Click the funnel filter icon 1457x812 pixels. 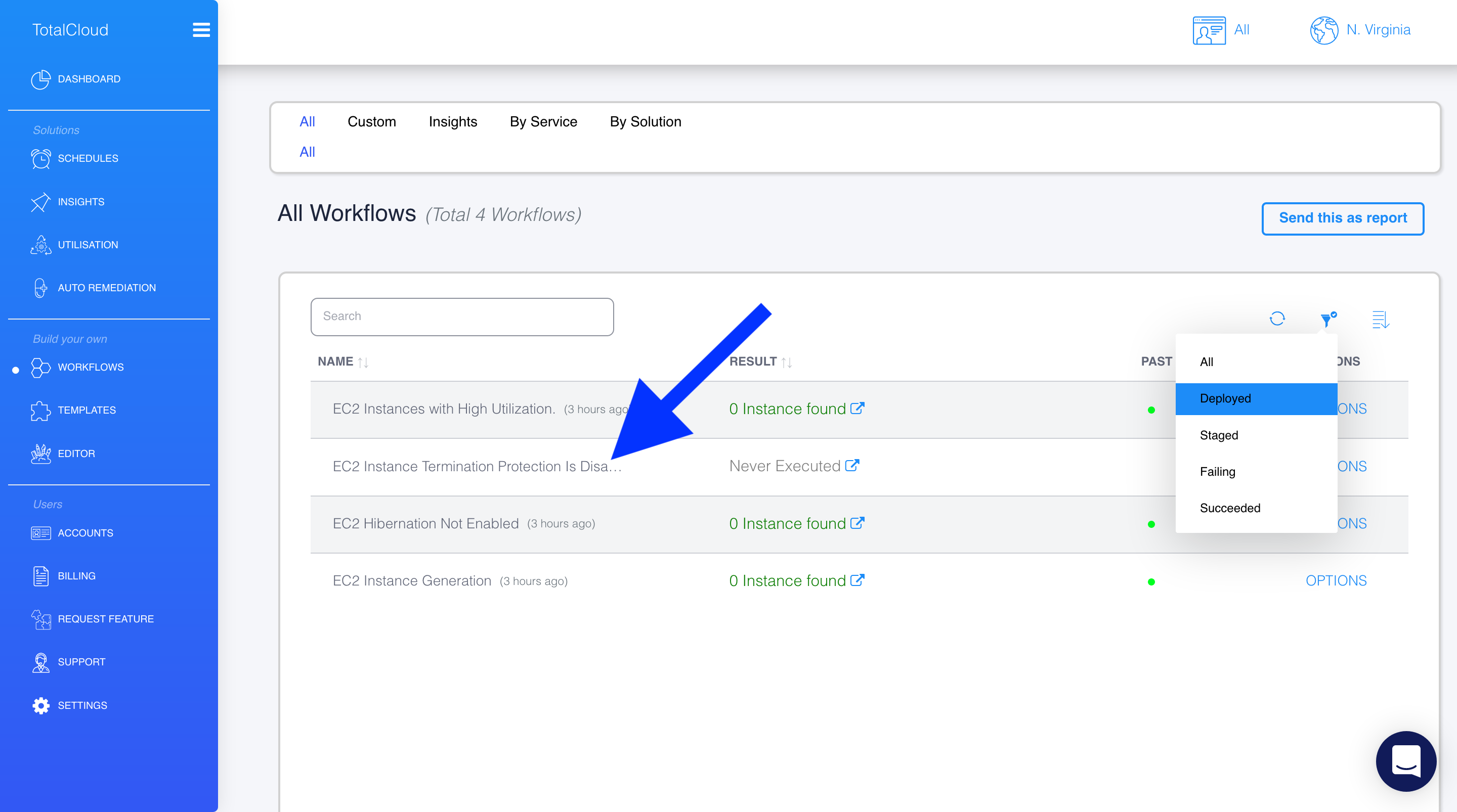tap(1327, 320)
